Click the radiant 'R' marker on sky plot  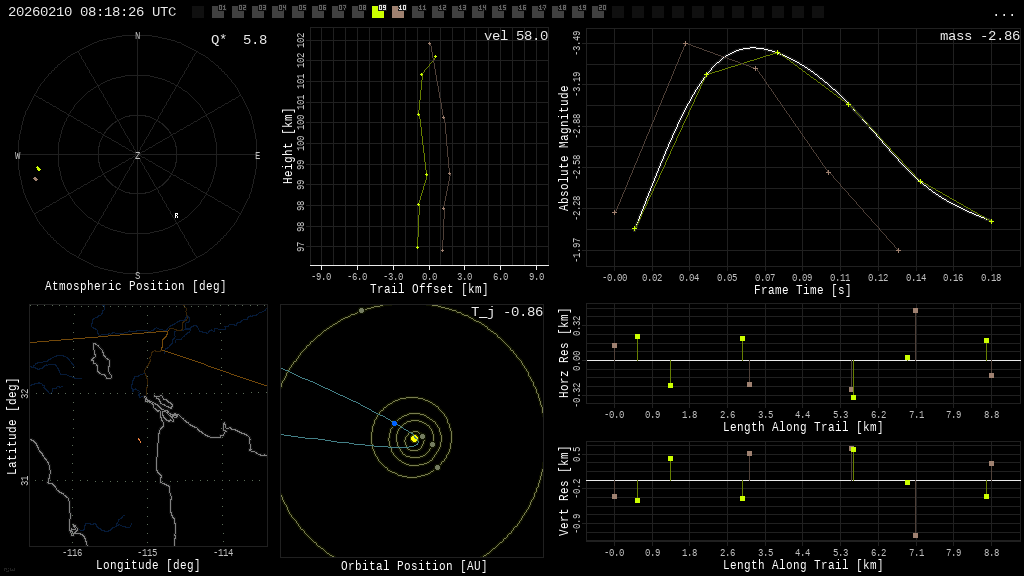177,216
